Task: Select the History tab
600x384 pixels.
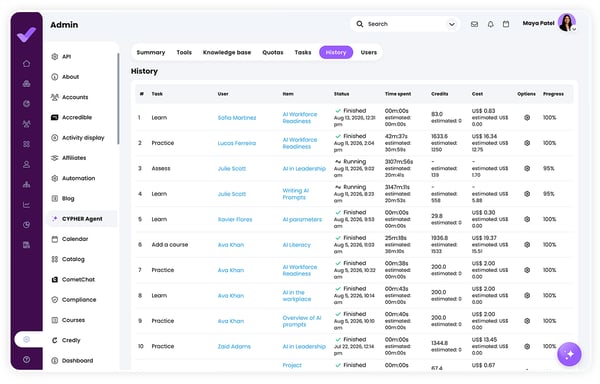Action: click(x=336, y=52)
